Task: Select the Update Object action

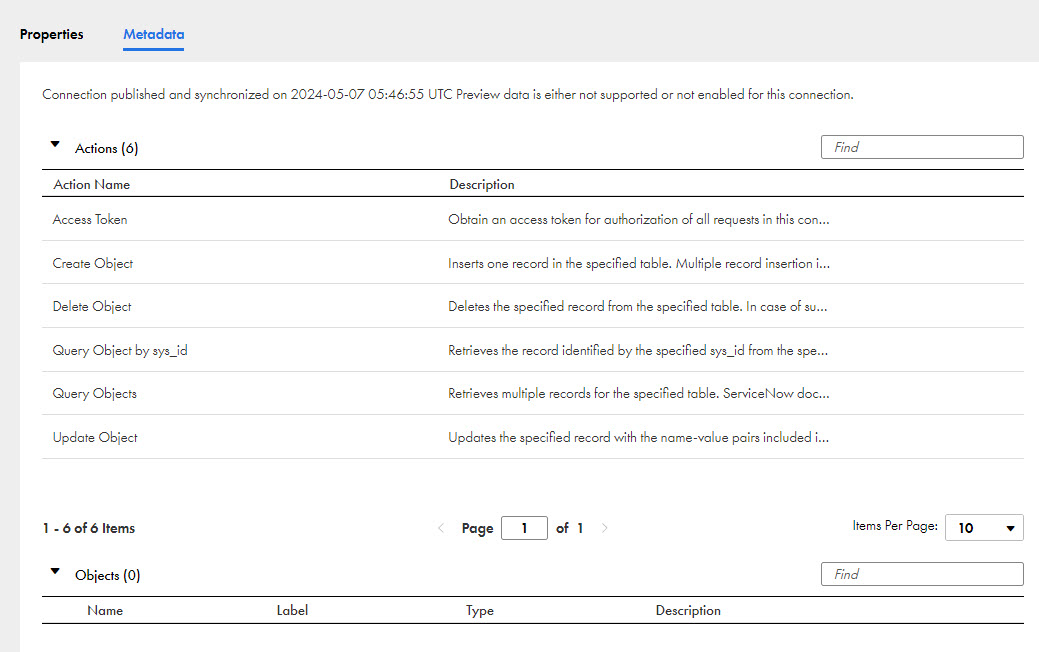Action: [95, 437]
